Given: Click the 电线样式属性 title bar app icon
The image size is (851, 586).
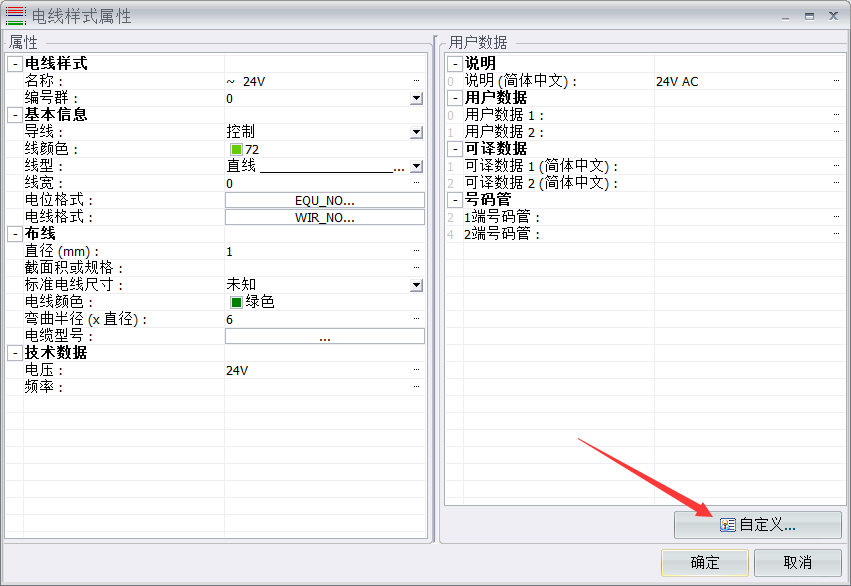Looking at the screenshot, I should (16, 16).
